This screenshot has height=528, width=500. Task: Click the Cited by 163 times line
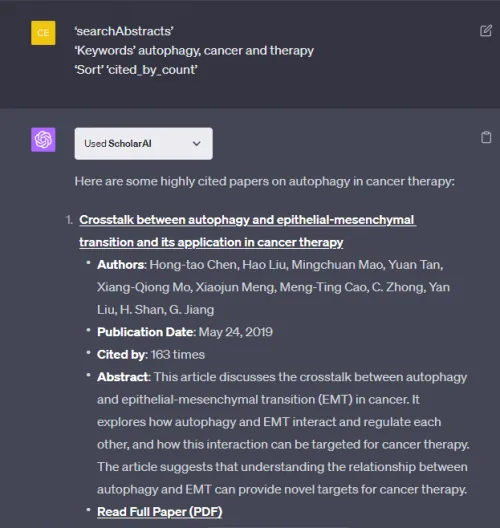151,355
